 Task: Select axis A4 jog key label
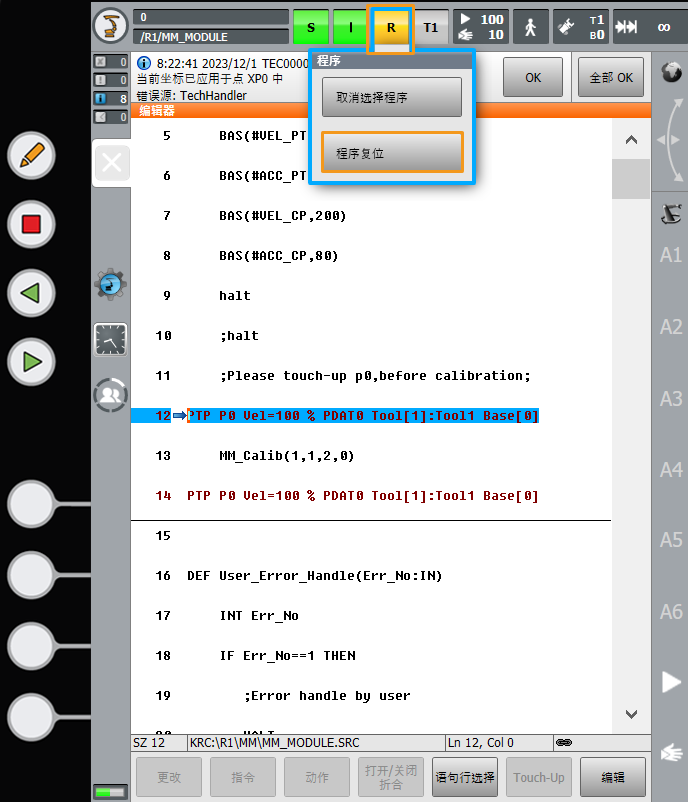(671, 470)
